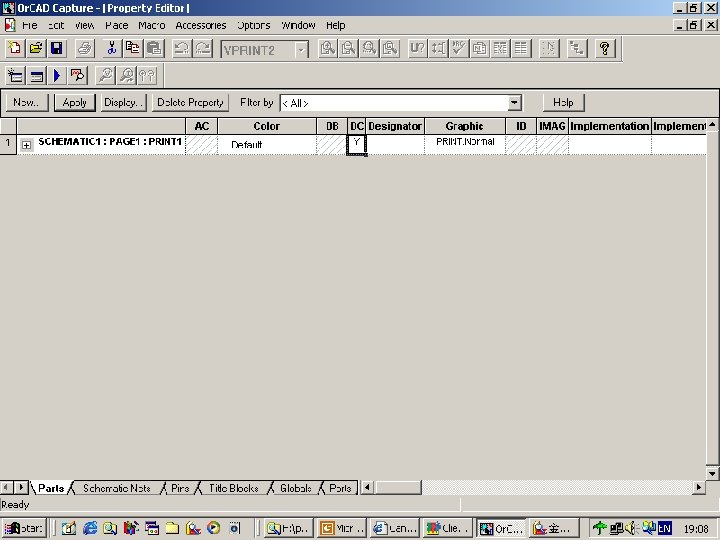
Task: Open the Filter by dropdown arrow
Action: click(515, 103)
